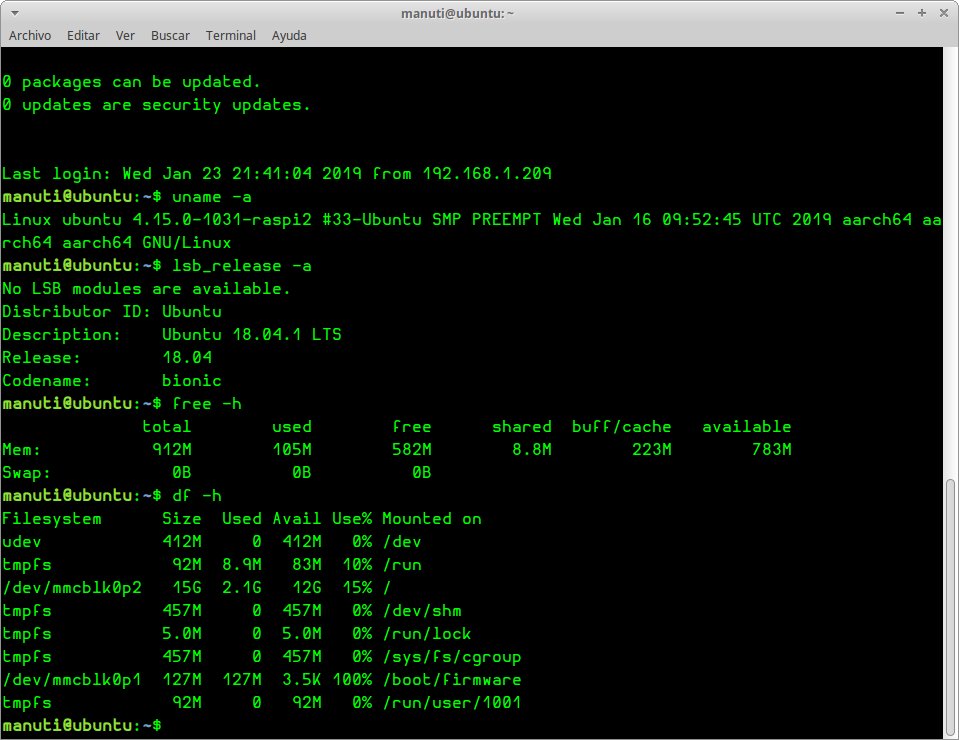Image resolution: width=959 pixels, height=740 pixels.
Task: Click 'Distributor ID:' label
Action: [76, 312]
